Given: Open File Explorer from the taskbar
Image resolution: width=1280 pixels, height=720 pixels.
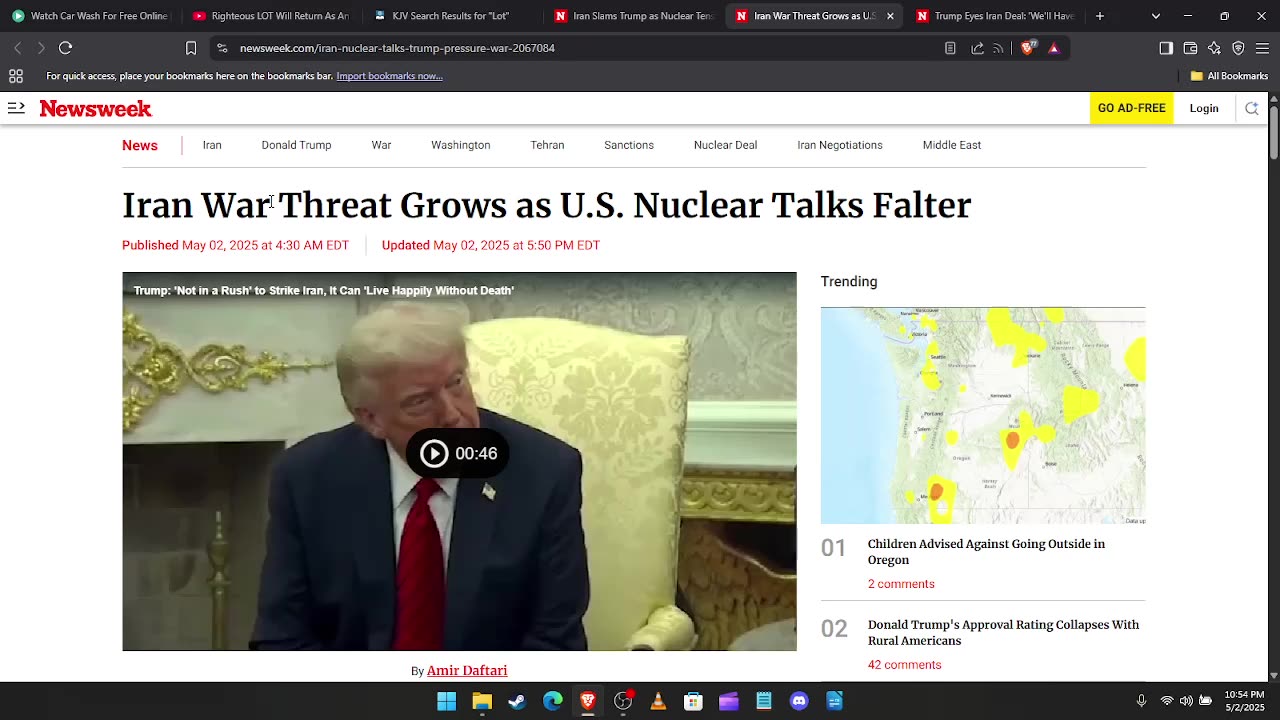Looking at the screenshot, I should click(x=482, y=701).
